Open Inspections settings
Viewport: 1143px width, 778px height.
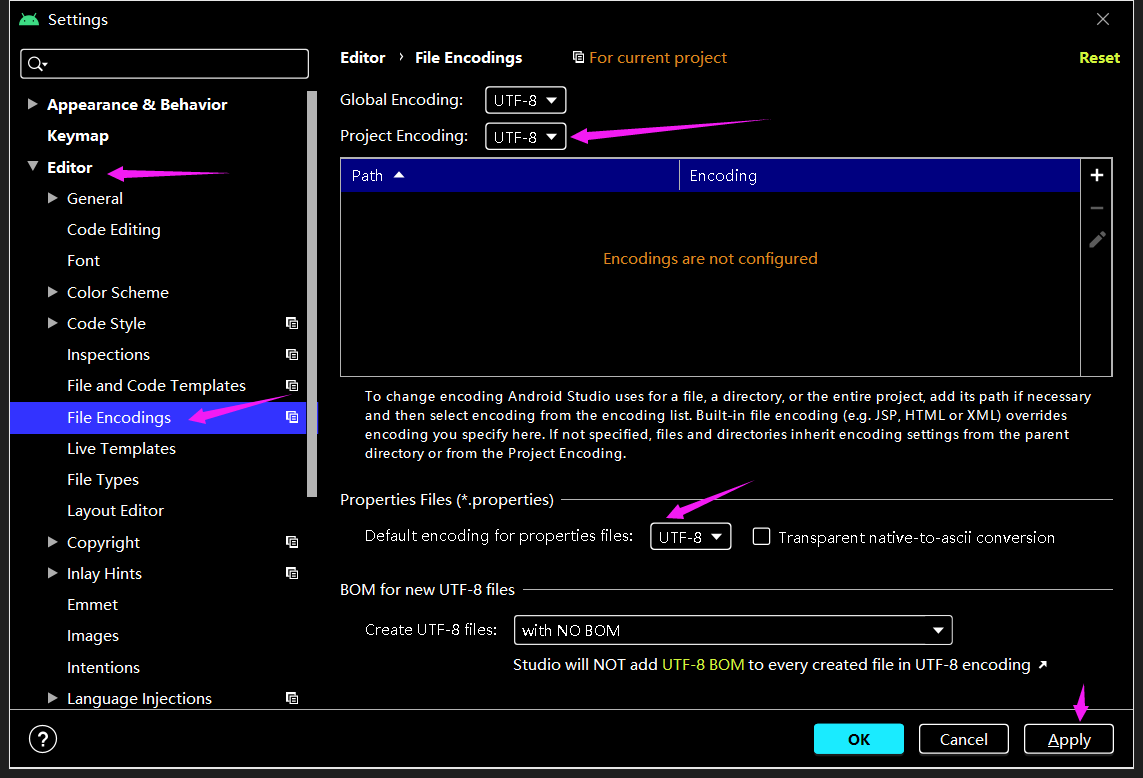point(109,354)
